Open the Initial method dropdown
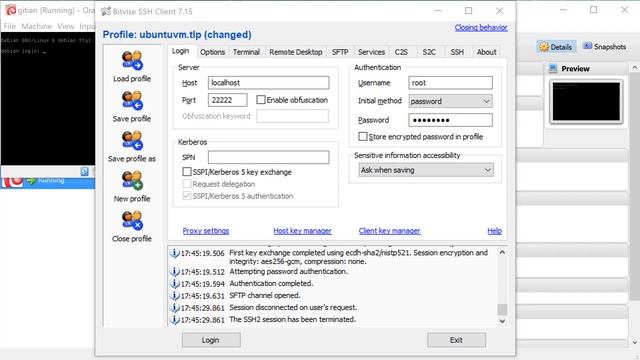640x360 pixels. 450,101
